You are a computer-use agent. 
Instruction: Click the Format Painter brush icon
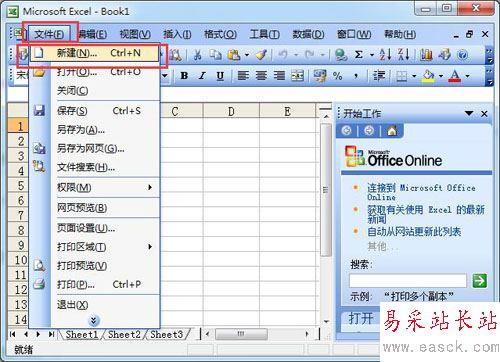(x=261, y=55)
